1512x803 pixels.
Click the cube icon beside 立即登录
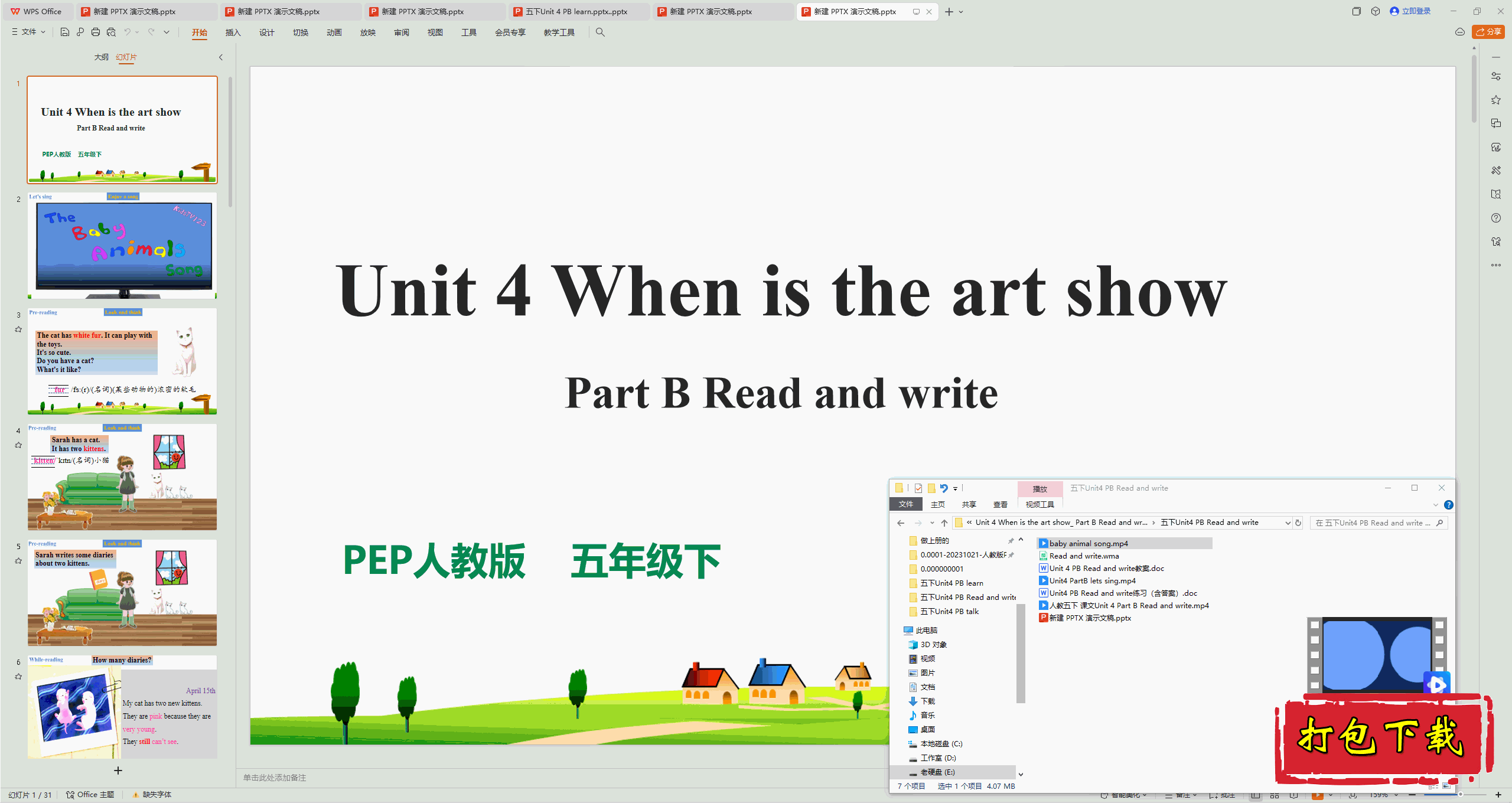[x=1376, y=11]
